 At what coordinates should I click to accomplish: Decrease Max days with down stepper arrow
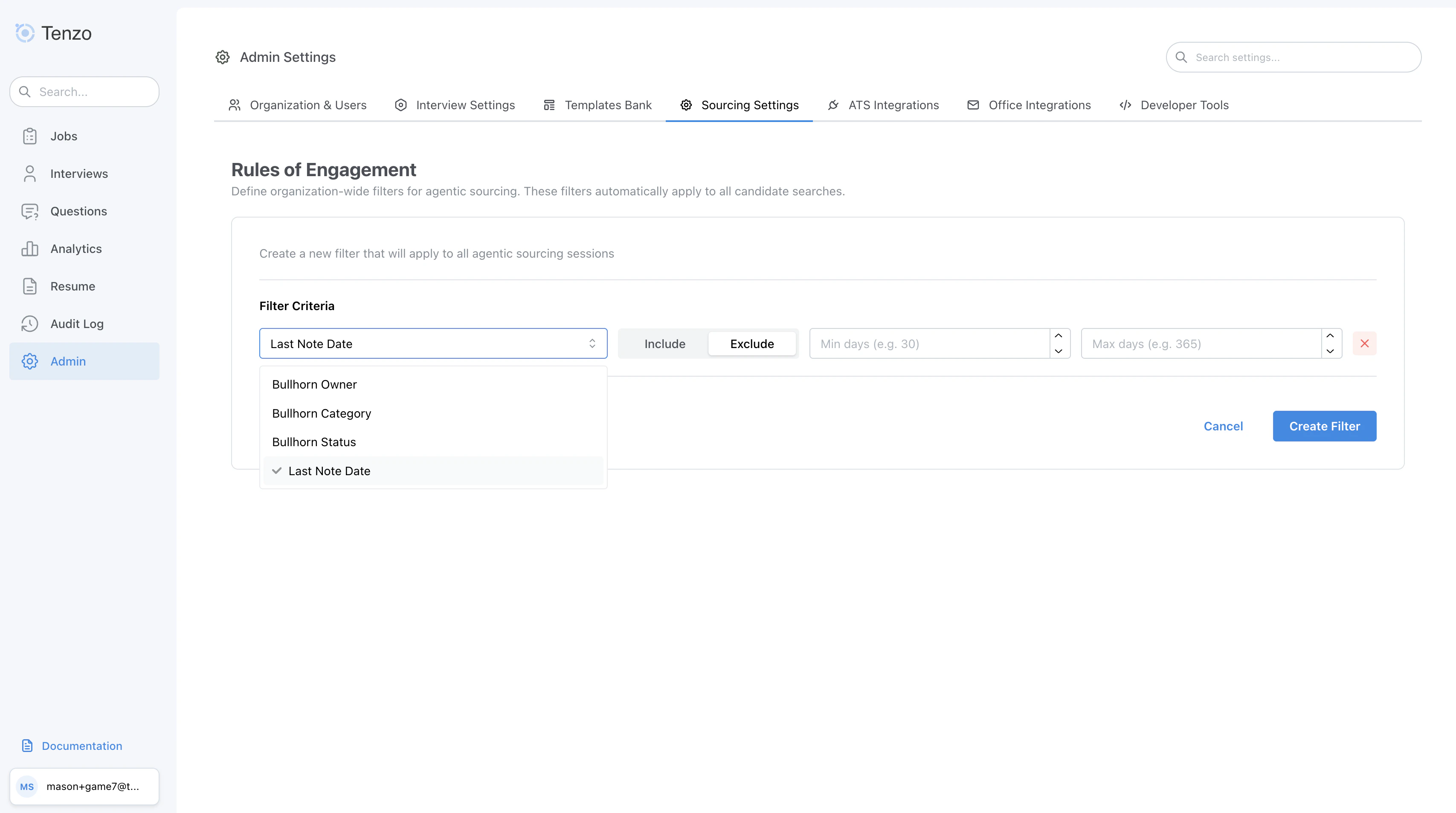tap(1330, 351)
